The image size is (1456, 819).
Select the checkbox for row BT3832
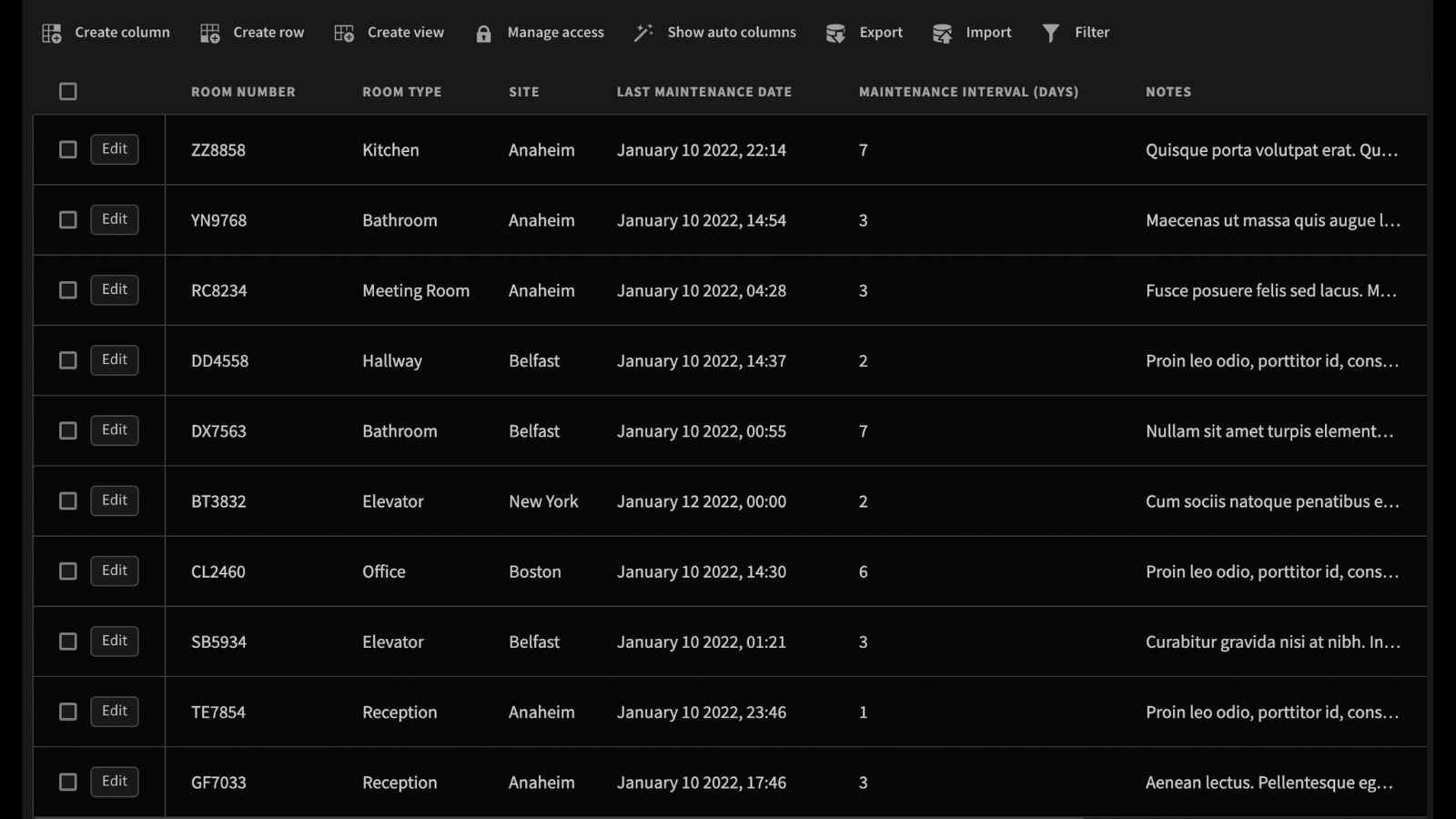(67, 500)
